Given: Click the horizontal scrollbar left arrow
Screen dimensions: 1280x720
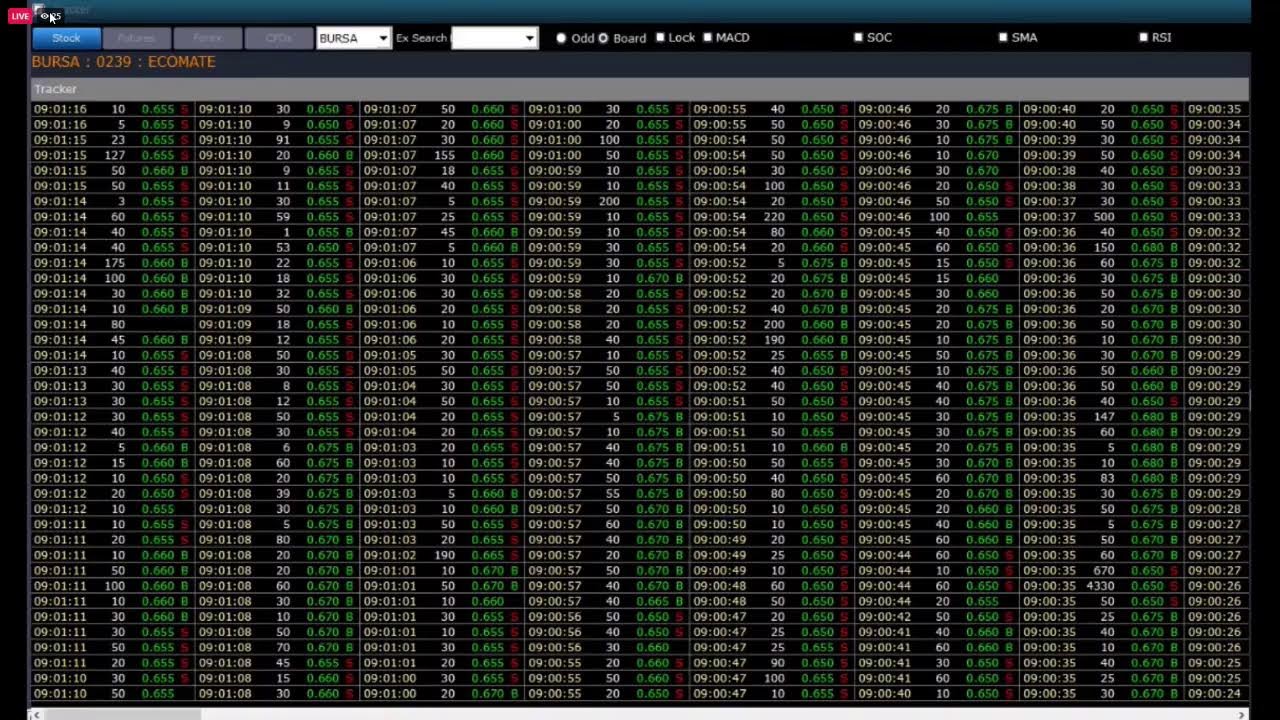Looking at the screenshot, I should tap(37, 714).
